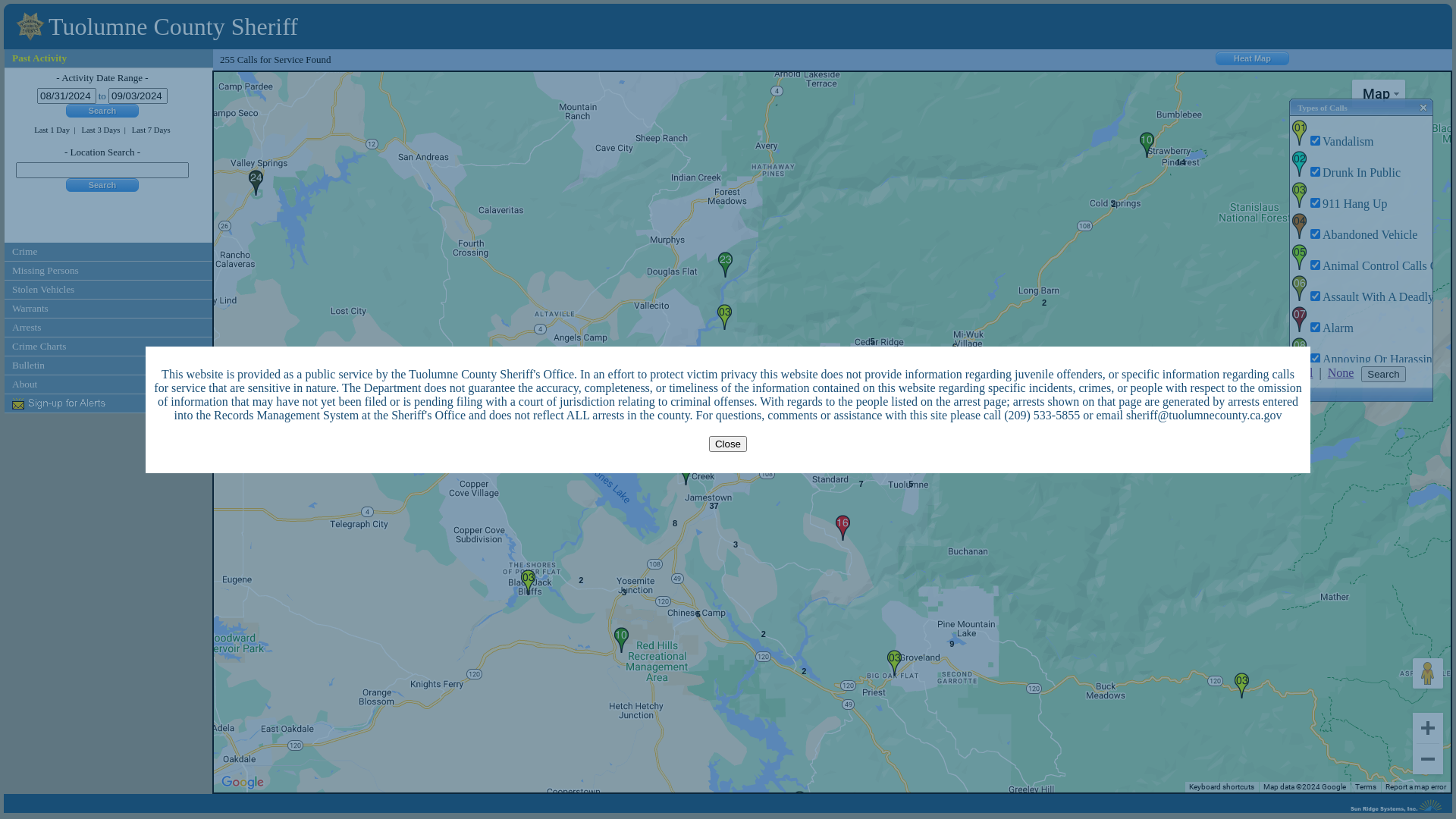This screenshot has width=1456, height=819.
Task: Open the Stolen Vehicles menu item
Action: click(108, 290)
